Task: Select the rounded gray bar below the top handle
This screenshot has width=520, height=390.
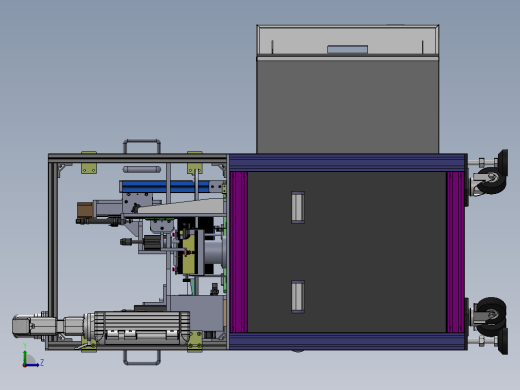Action: (142, 169)
